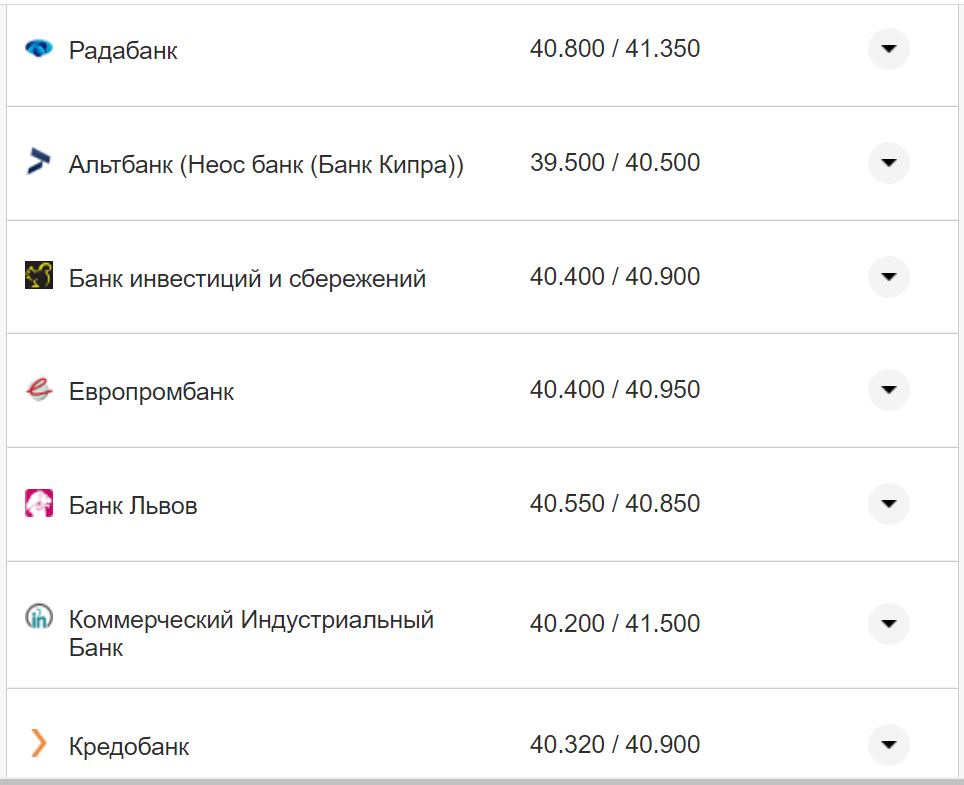Expand Банк инвестиций и сбережений details
964x785 pixels.
click(888, 276)
